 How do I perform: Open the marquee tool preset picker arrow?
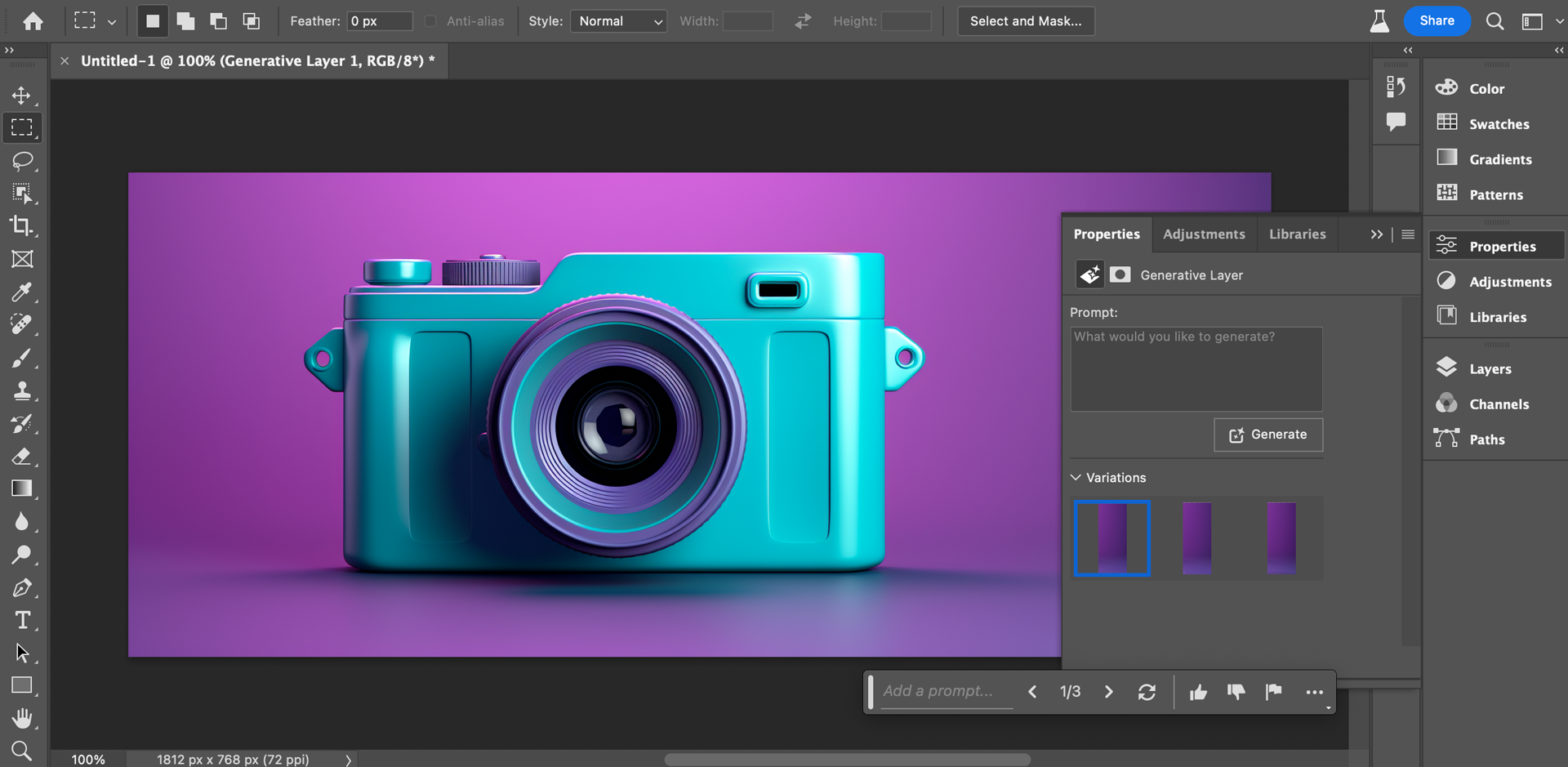(x=112, y=22)
